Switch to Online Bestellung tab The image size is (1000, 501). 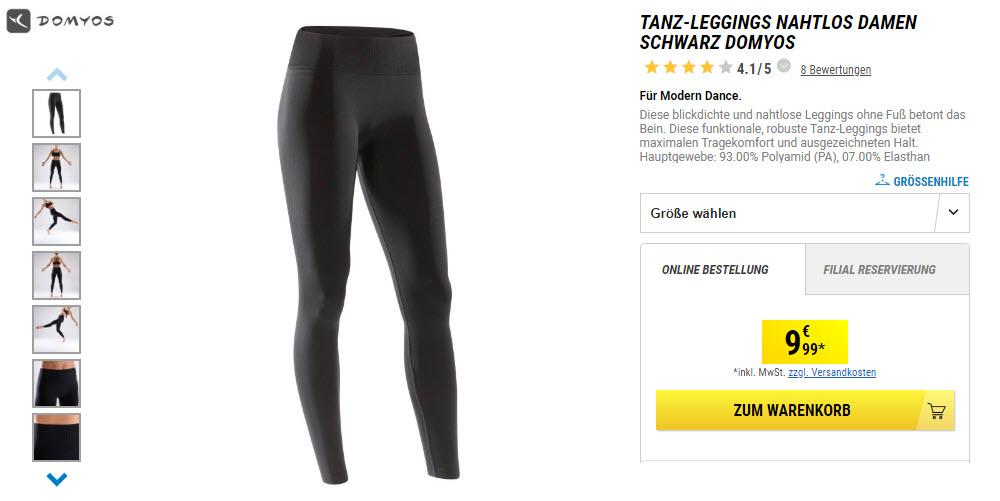click(x=715, y=270)
